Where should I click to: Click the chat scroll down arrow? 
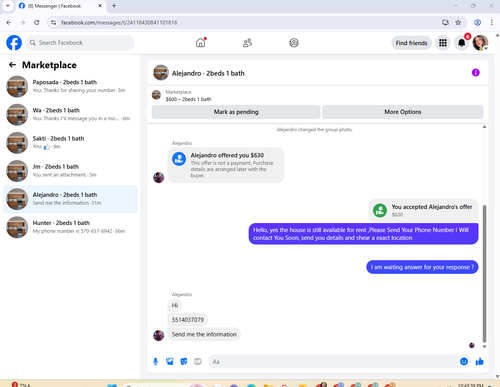484,347
